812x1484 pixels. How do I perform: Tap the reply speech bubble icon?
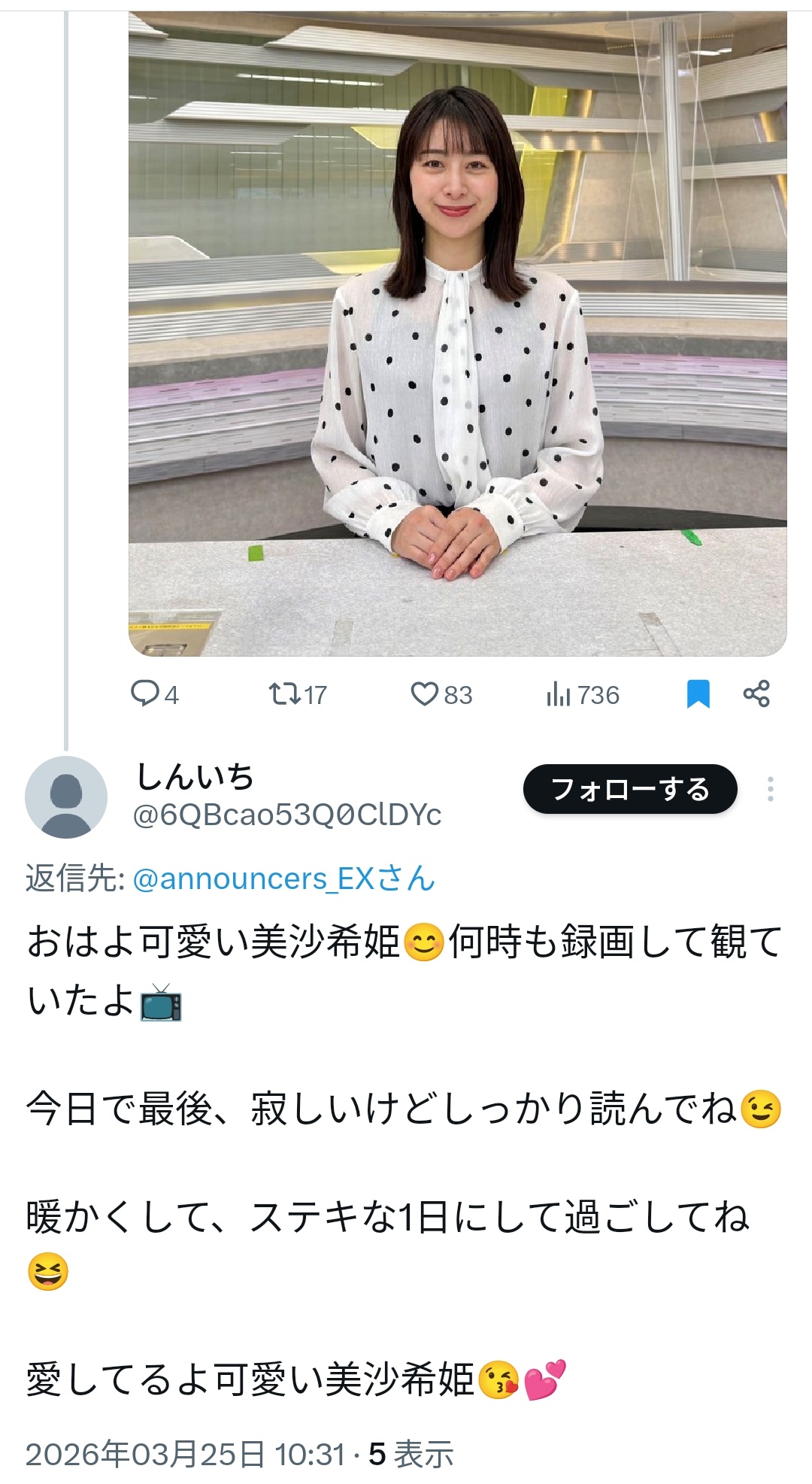[144, 694]
